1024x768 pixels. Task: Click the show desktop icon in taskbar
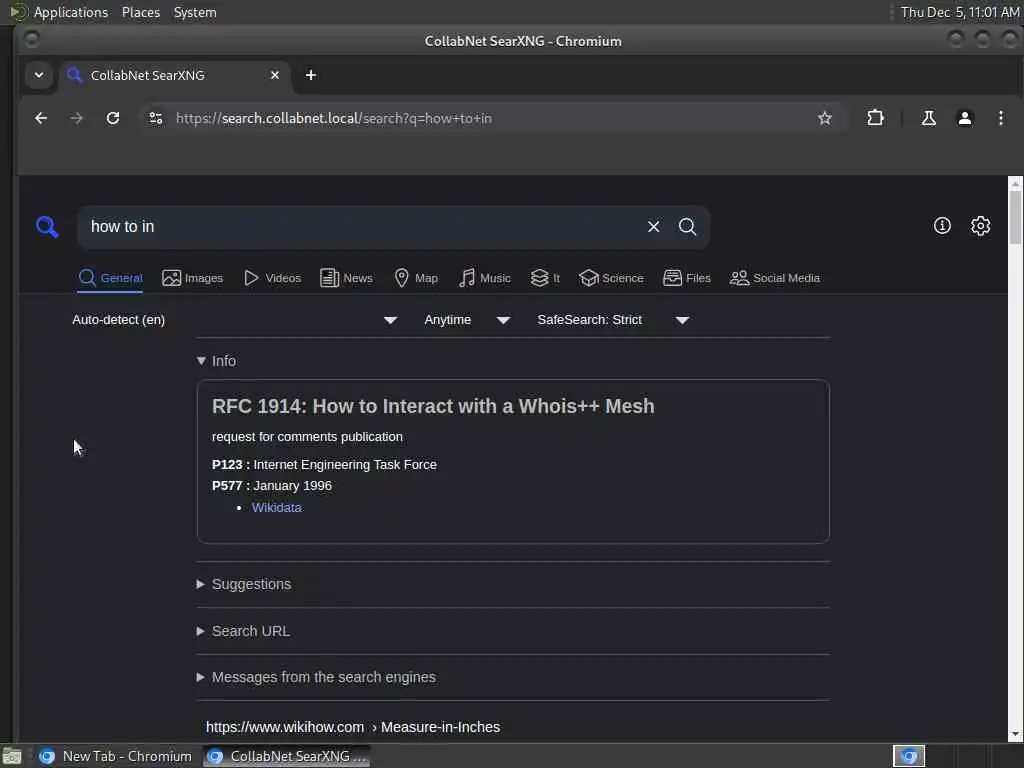click(12, 756)
